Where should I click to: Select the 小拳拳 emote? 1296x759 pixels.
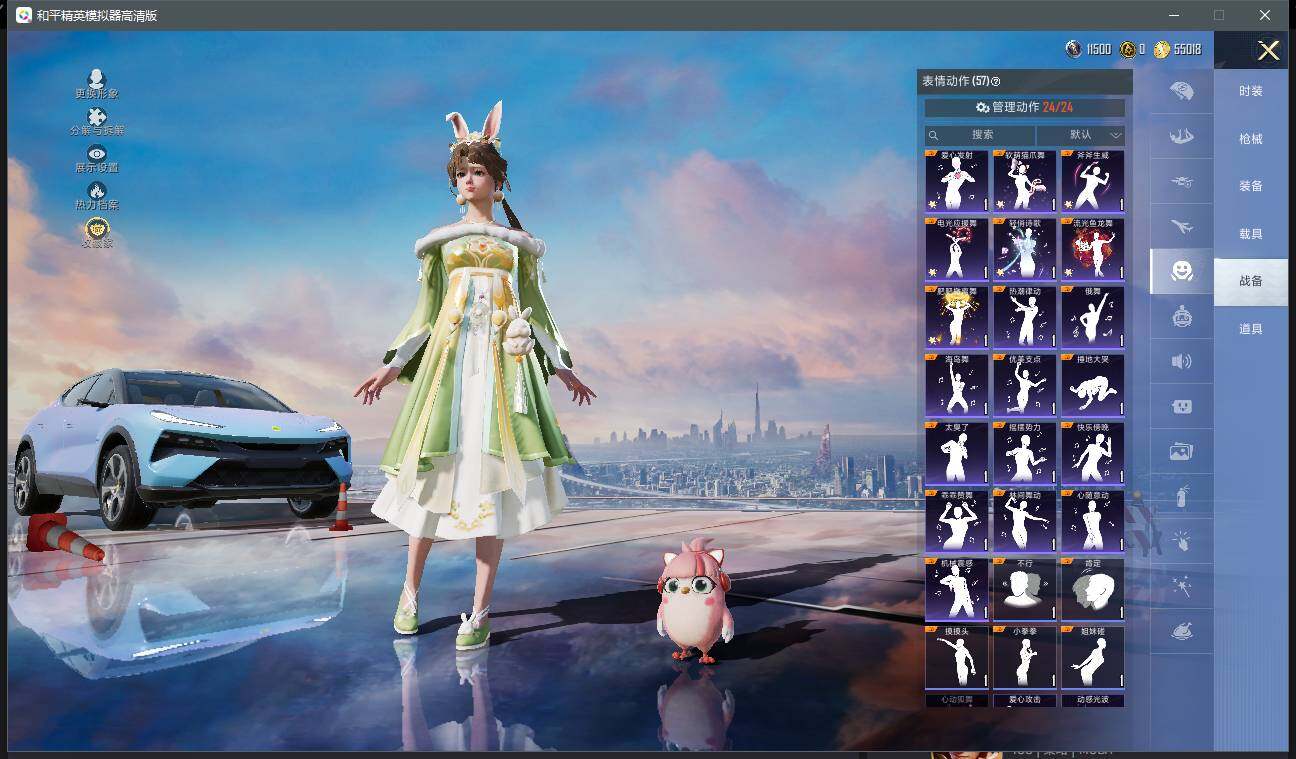tap(1025, 657)
